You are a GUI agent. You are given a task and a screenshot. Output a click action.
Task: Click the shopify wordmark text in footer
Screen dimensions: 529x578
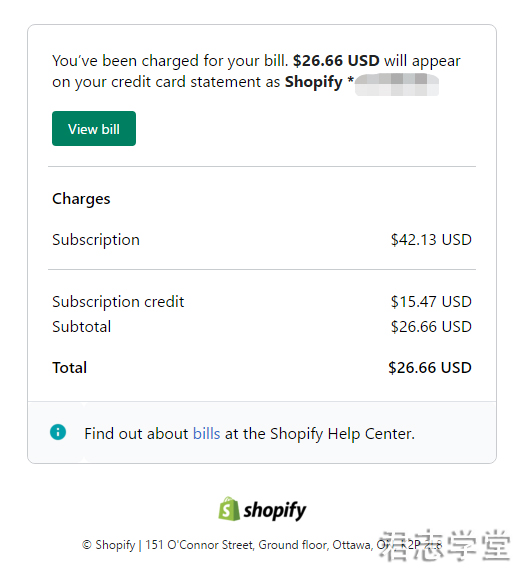pyautogui.click(x=275, y=511)
